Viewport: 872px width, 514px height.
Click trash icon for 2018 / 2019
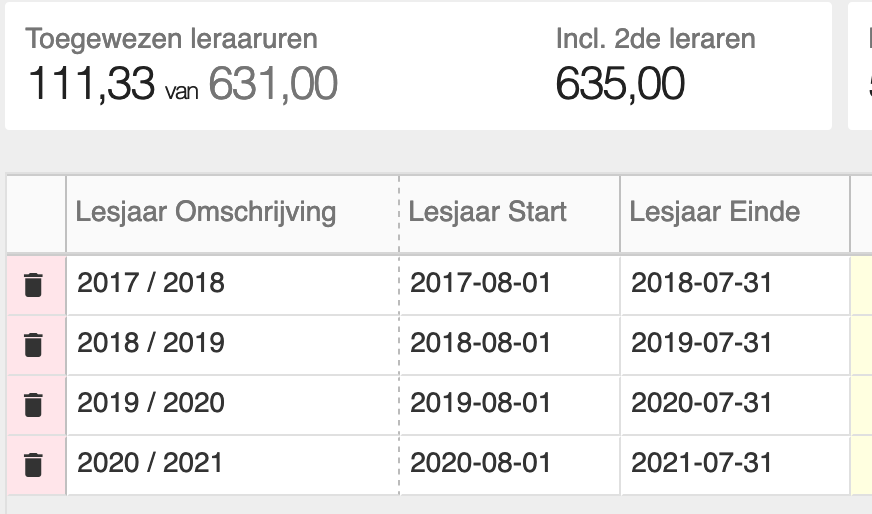click(34, 345)
